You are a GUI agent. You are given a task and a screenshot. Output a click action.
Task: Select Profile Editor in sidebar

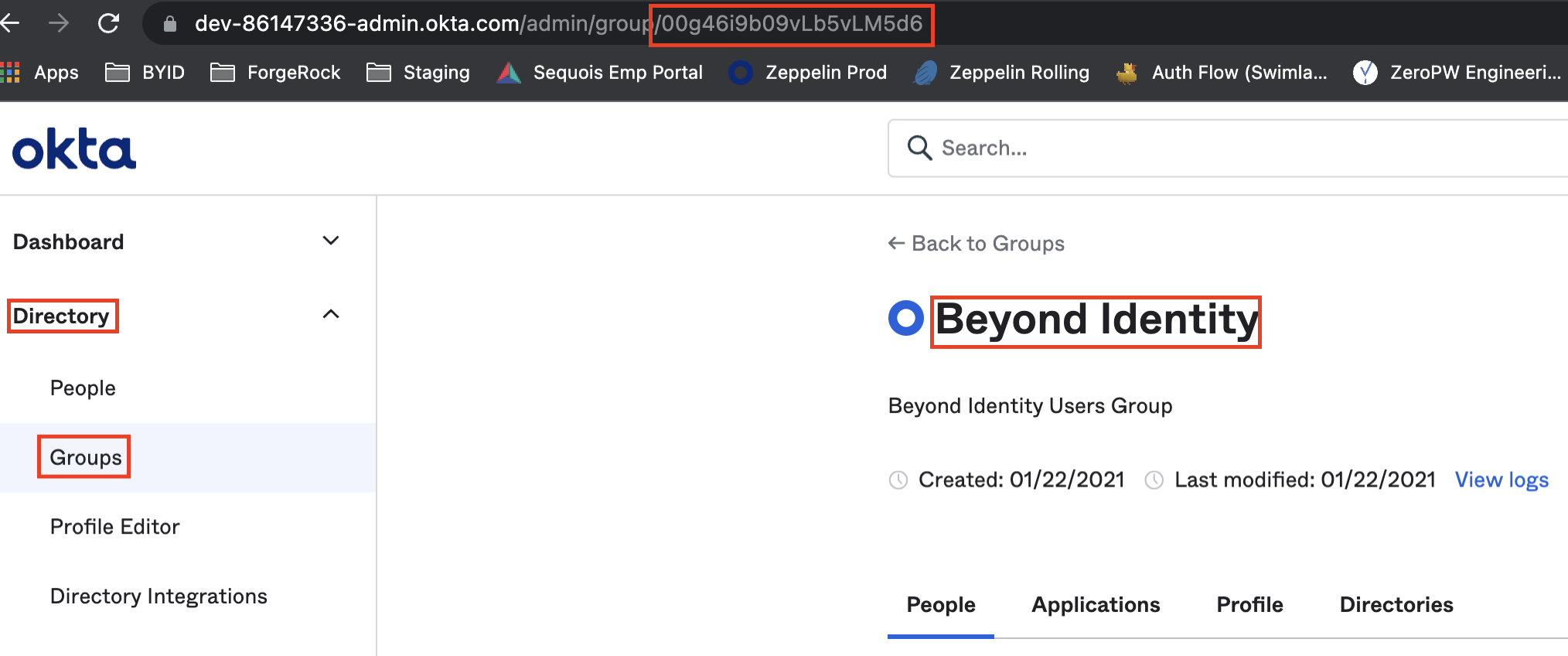115,527
